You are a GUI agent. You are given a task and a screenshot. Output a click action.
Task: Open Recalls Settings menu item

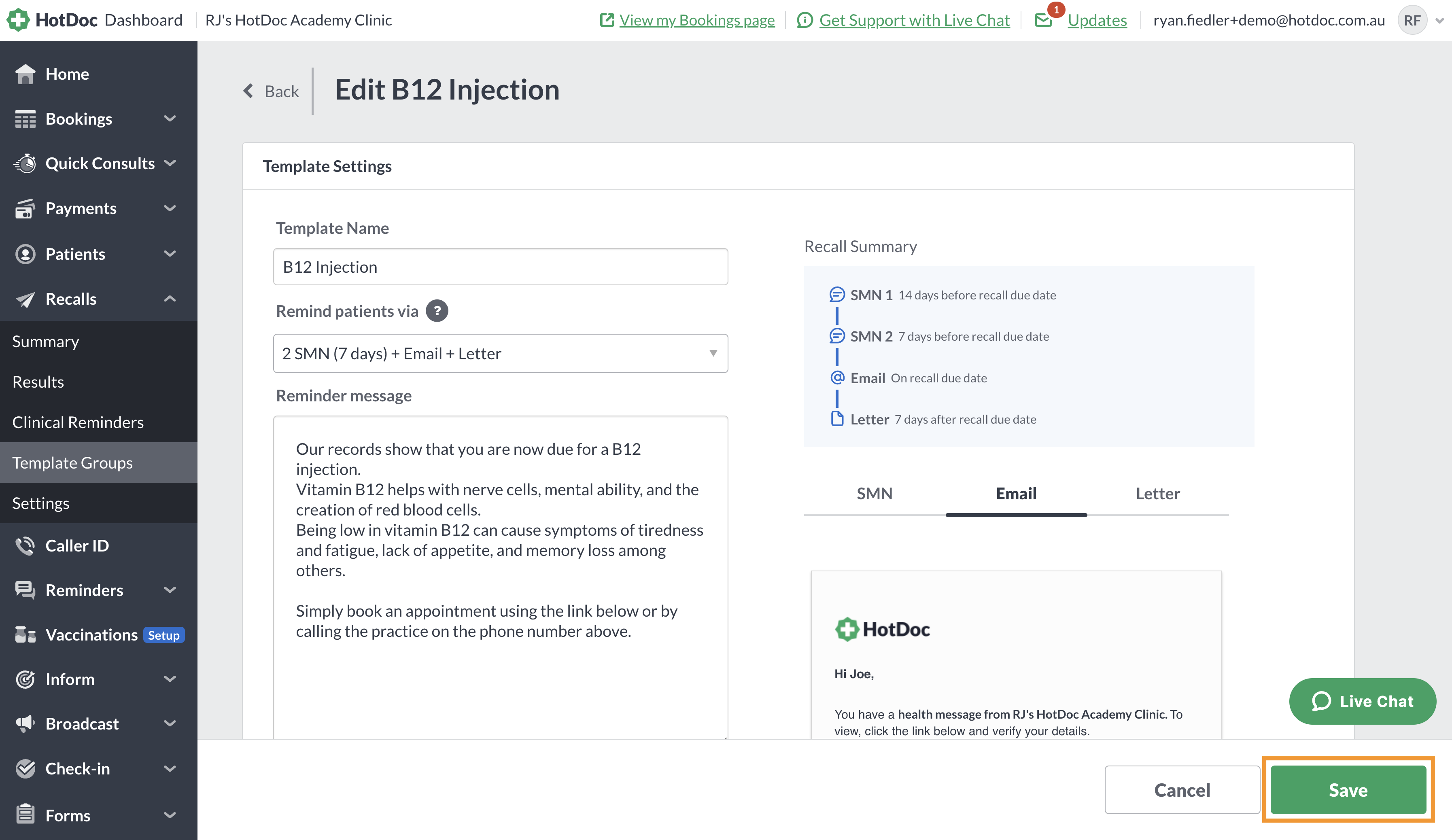click(x=98, y=503)
